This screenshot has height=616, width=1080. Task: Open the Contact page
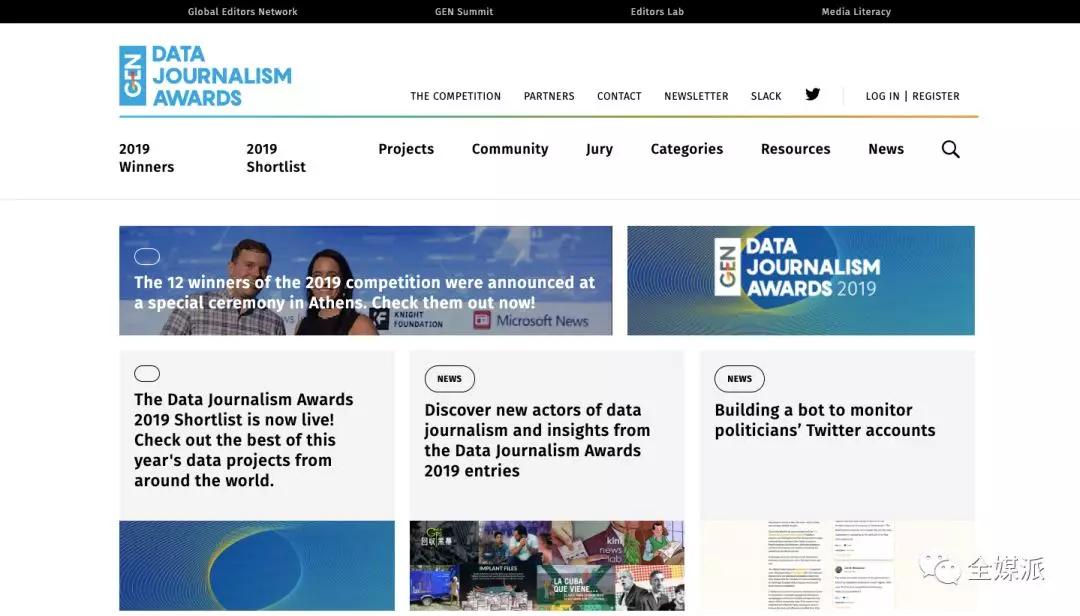click(619, 96)
